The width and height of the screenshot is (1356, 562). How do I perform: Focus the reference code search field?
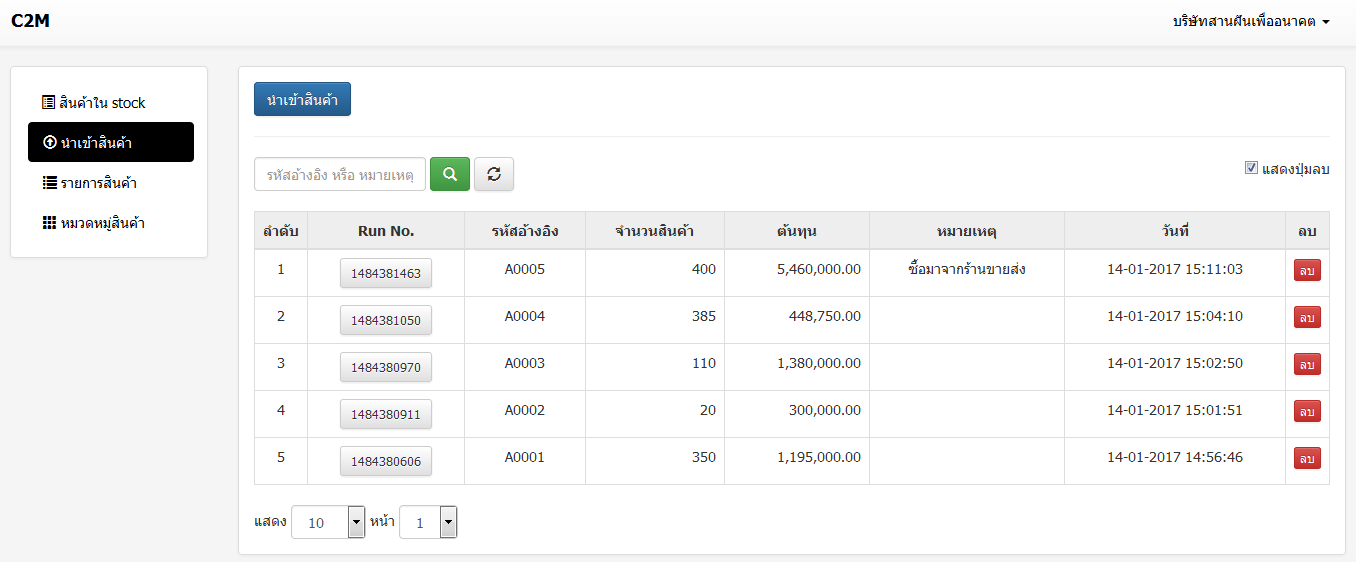tap(340, 174)
